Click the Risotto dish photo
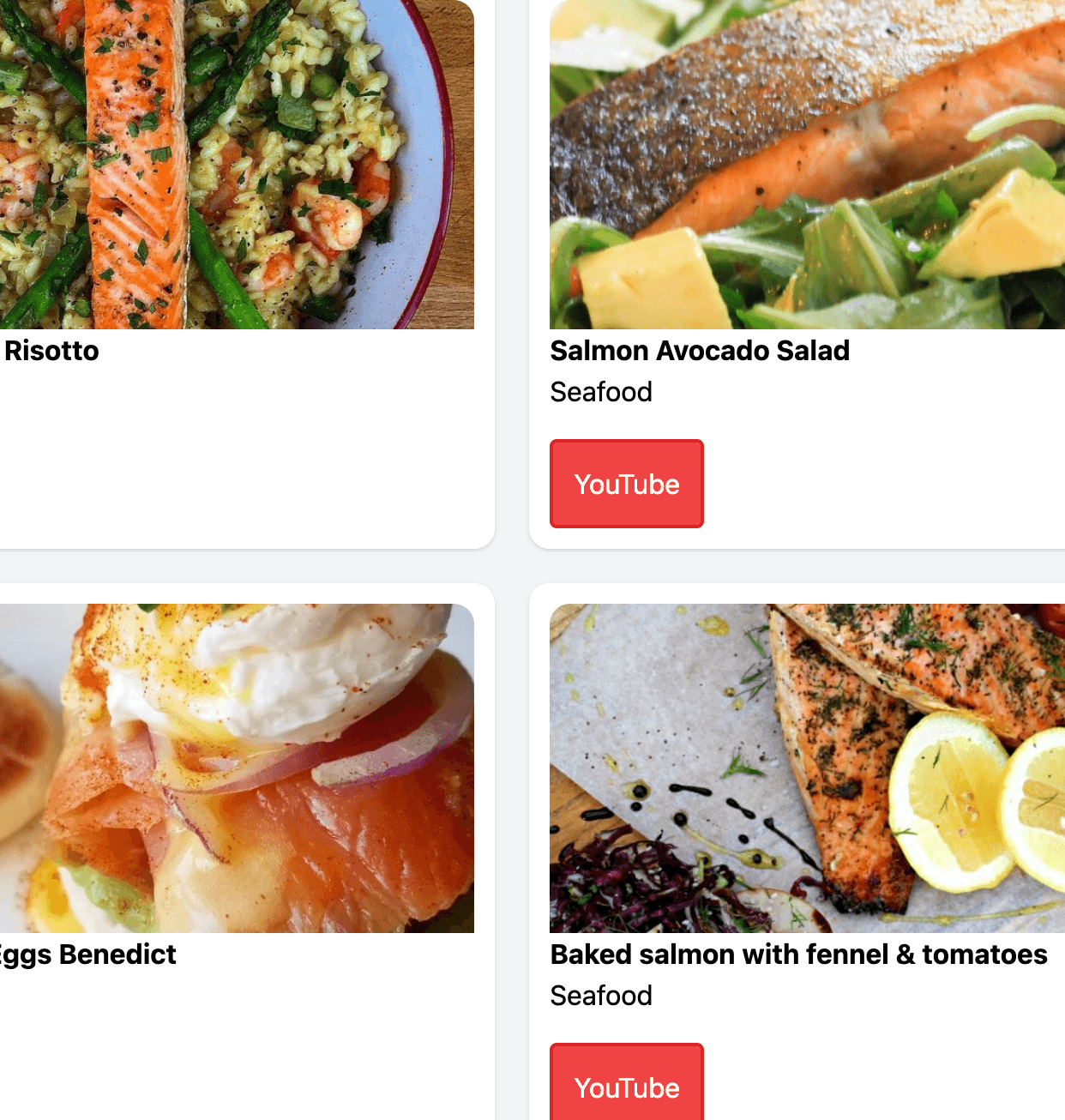1065x1120 pixels. click(x=237, y=165)
